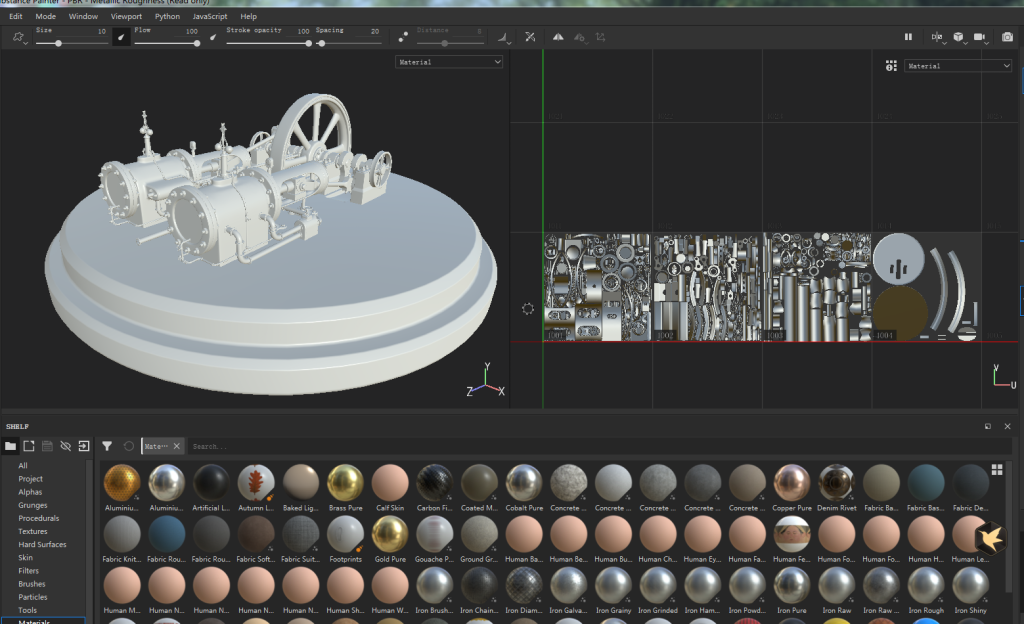Remove the Materials filter tag in shelf
This screenshot has height=624, width=1024.
pos(176,446)
